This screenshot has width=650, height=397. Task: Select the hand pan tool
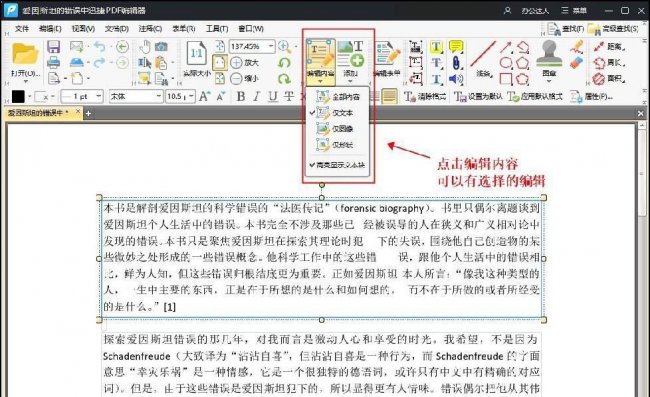[144, 46]
